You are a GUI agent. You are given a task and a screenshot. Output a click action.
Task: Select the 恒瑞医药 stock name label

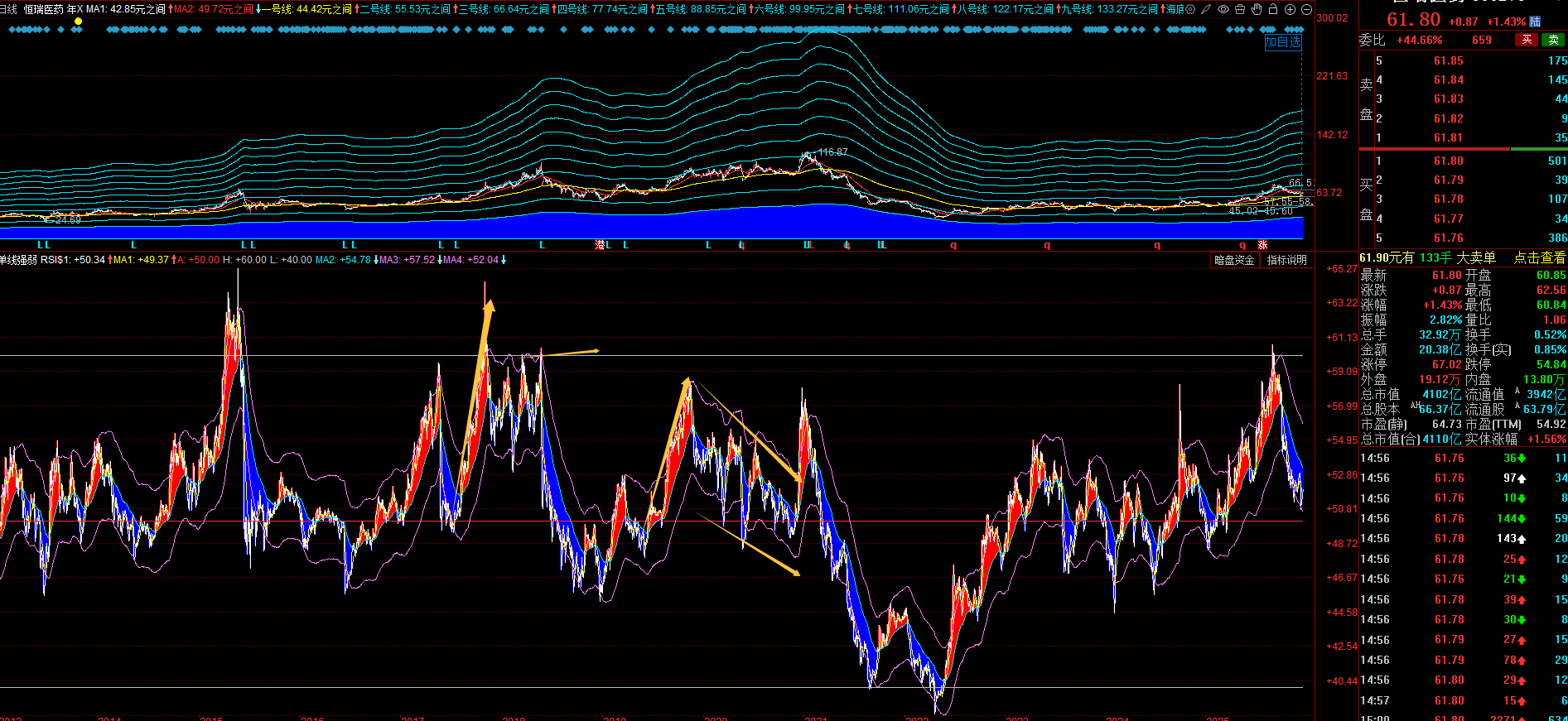point(44,9)
